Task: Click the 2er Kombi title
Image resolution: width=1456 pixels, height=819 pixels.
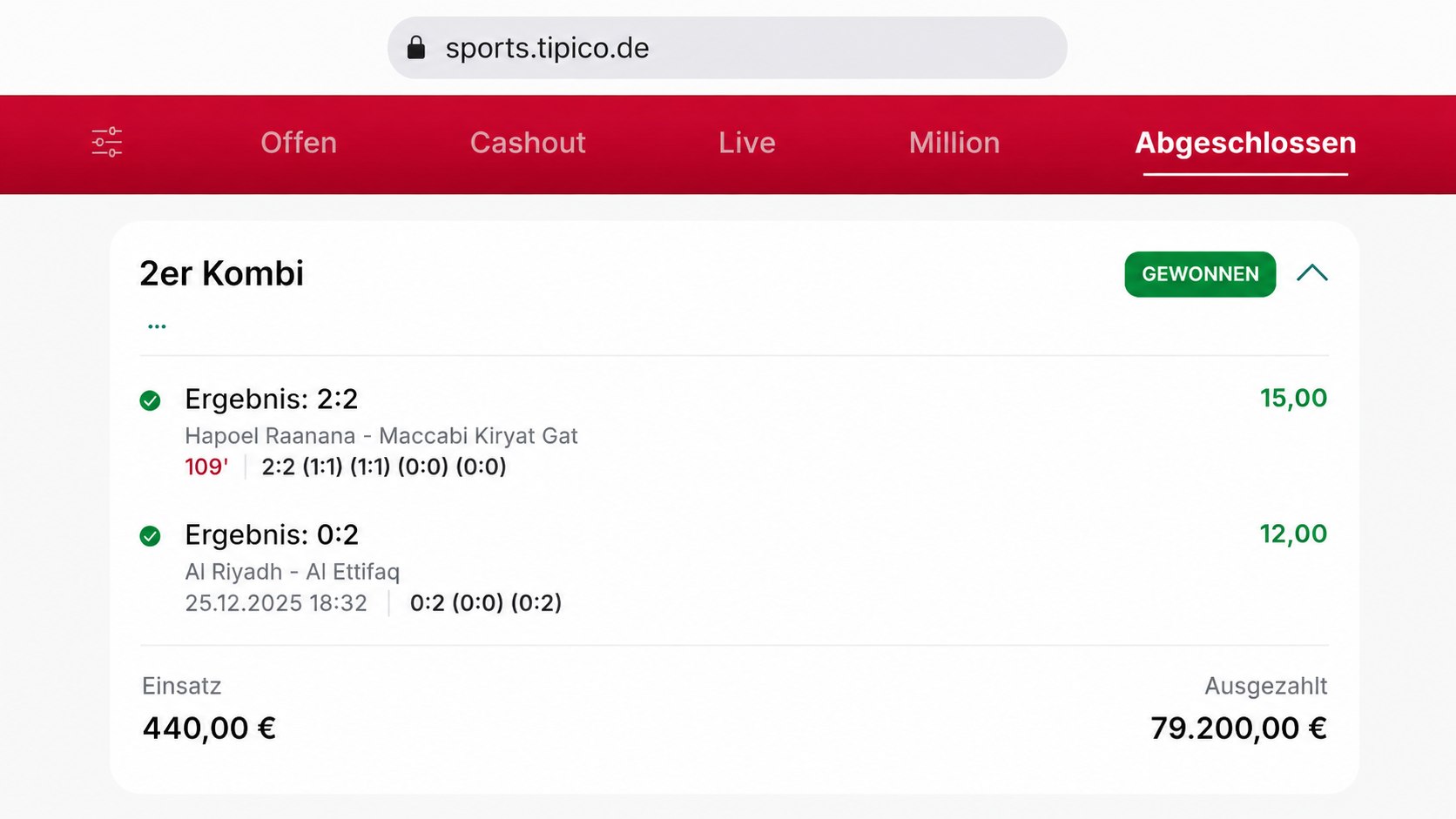Action: [x=222, y=273]
